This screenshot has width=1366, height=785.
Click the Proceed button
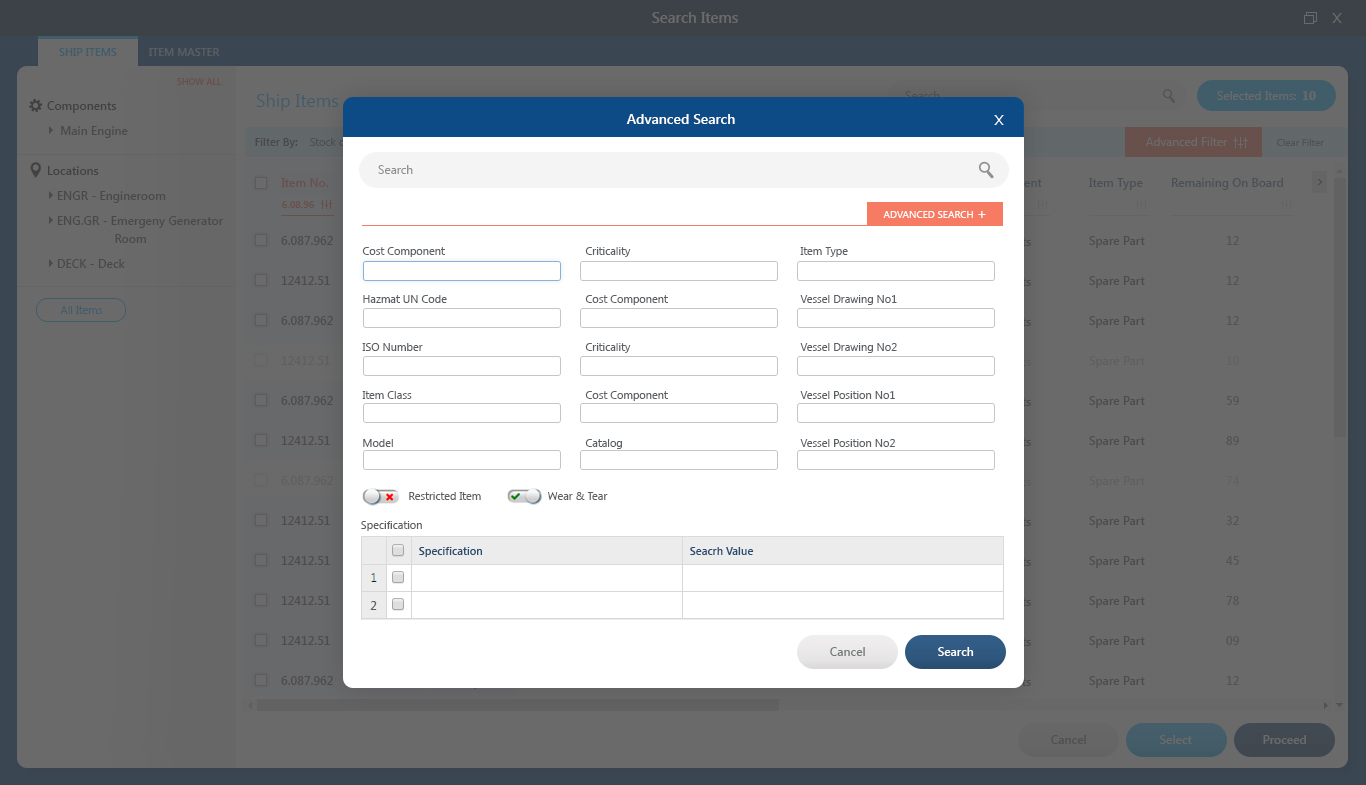click(1284, 740)
